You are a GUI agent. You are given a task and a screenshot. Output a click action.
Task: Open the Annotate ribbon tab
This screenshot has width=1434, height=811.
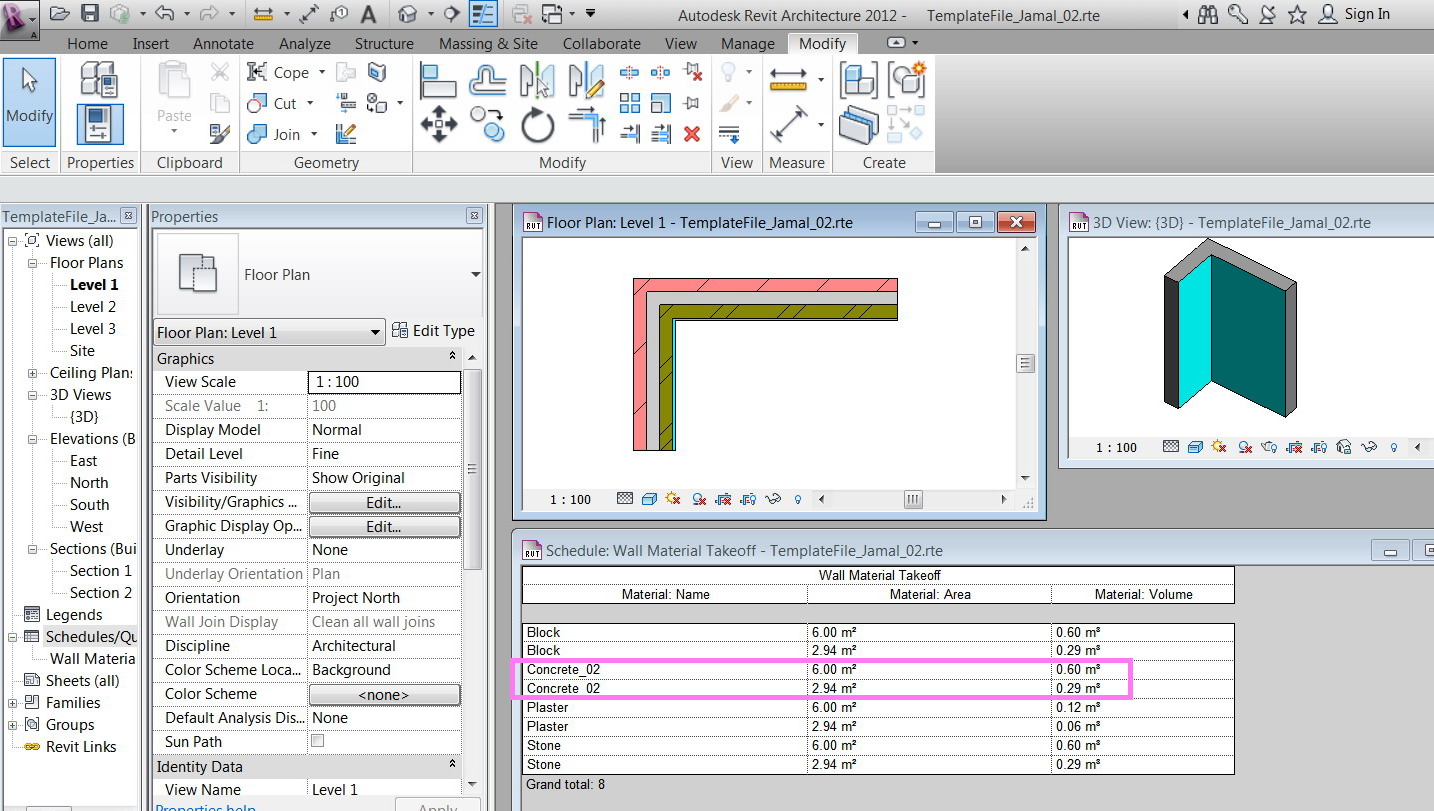pos(223,43)
